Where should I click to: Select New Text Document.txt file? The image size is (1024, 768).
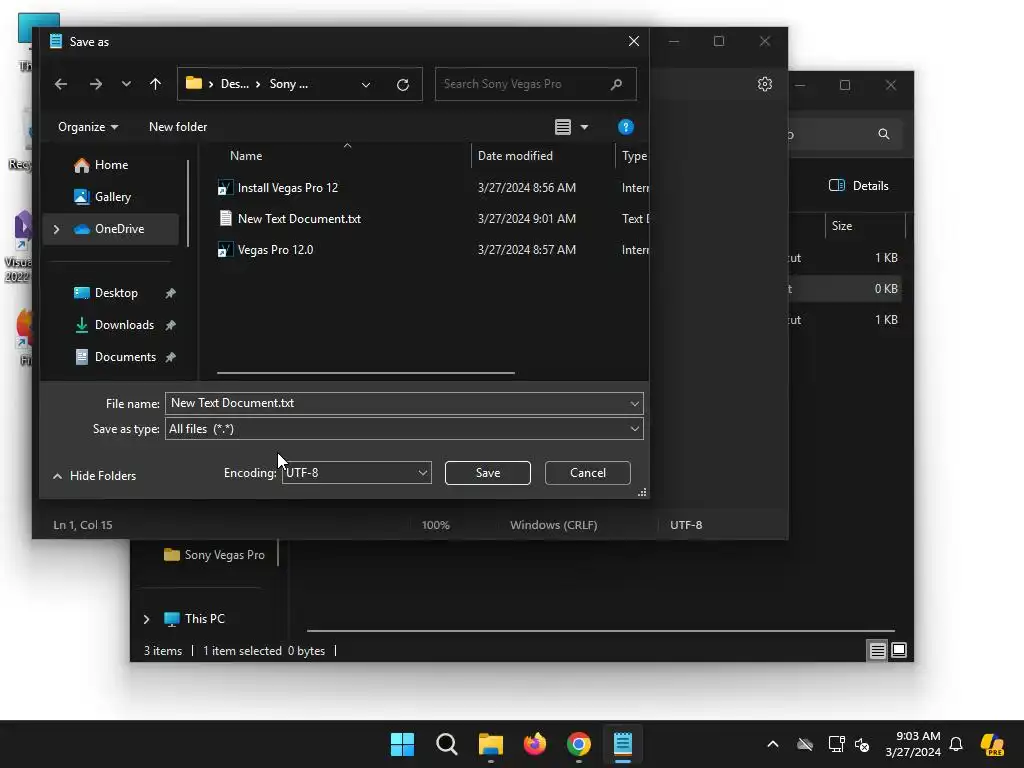point(299,219)
